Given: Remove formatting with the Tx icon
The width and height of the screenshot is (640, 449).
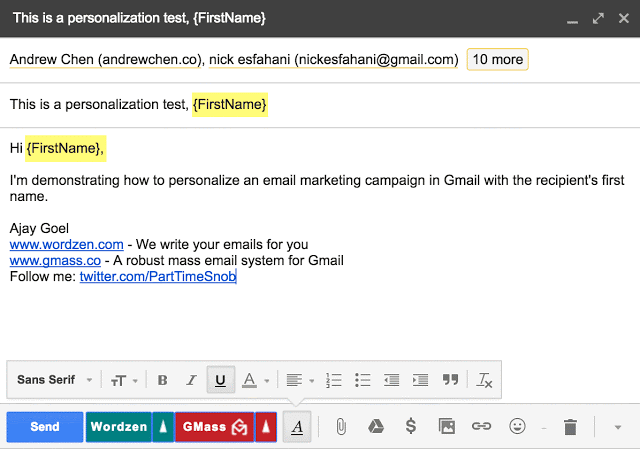Looking at the screenshot, I should click(484, 380).
